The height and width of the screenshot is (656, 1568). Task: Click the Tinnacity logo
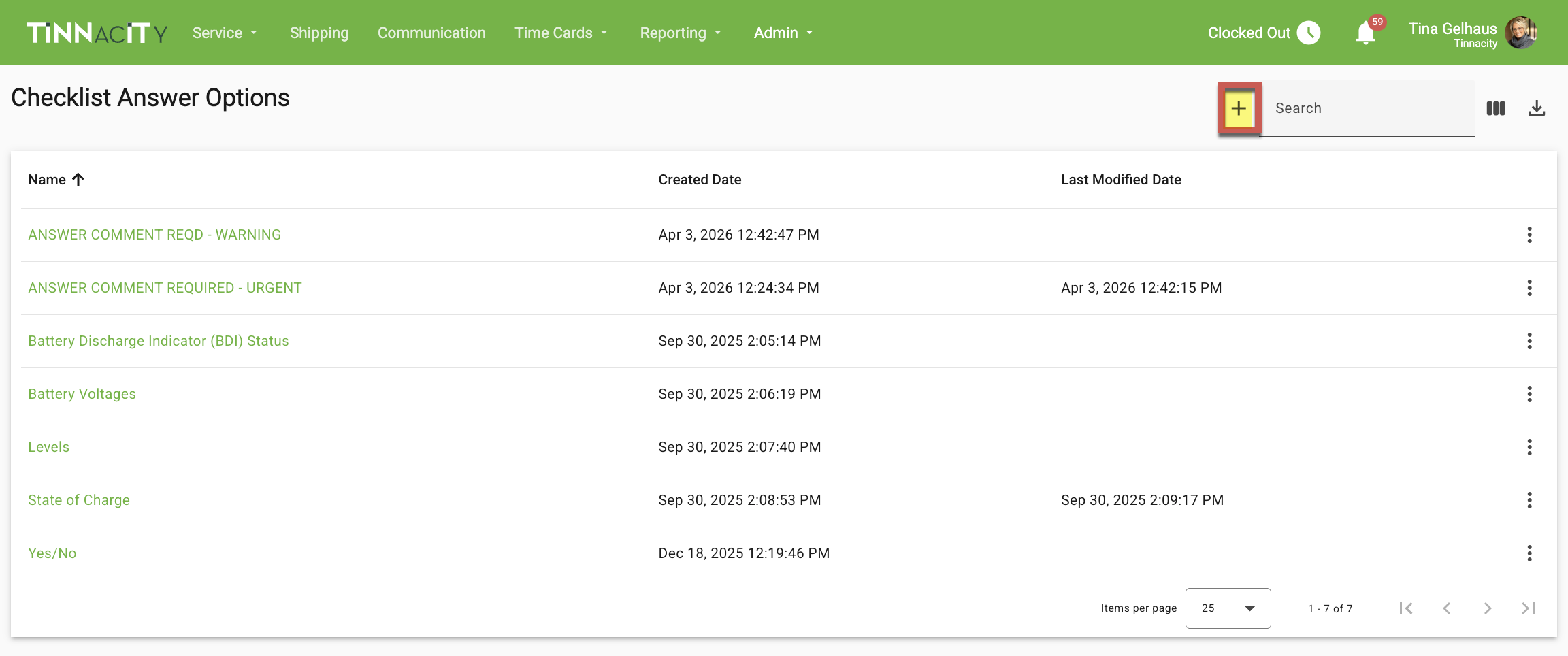pos(97,33)
